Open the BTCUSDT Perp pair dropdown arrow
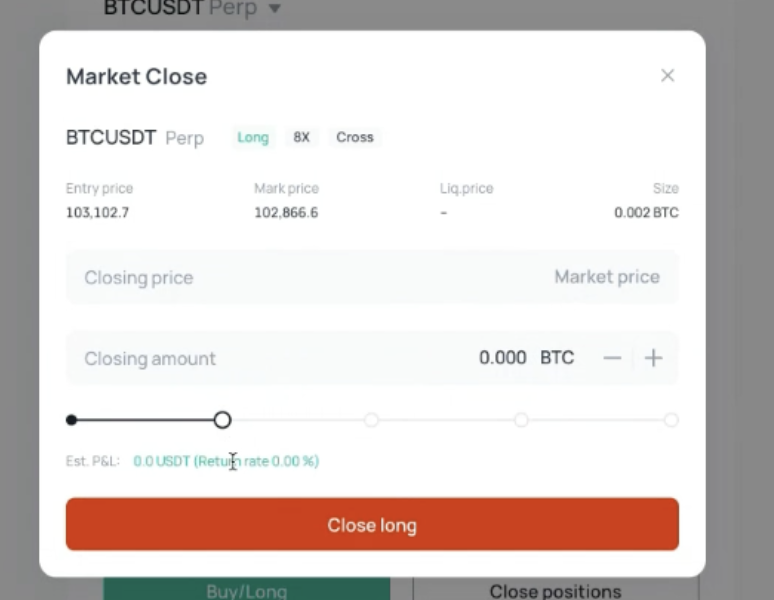Viewport: 774px width, 600px height. pyautogui.click(x=275, y=8)
